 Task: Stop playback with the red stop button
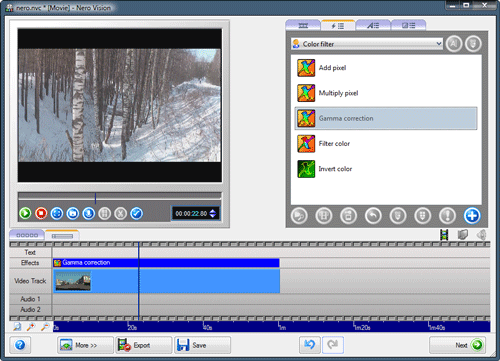click(41, 213)
